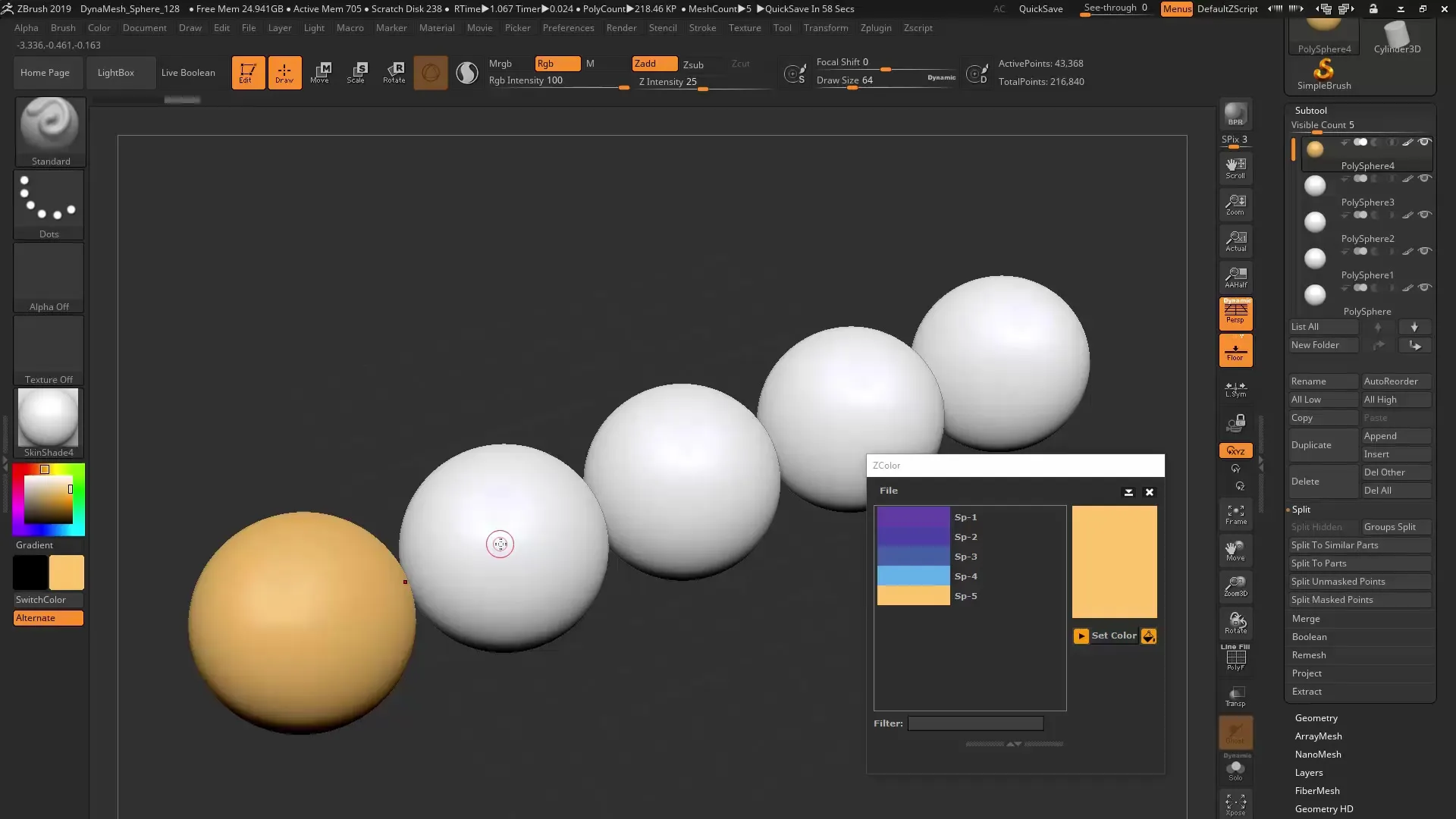Viewport: 1456px width, 819px height.
Task: Toggle Solo mode
Action: point(1235,770)
